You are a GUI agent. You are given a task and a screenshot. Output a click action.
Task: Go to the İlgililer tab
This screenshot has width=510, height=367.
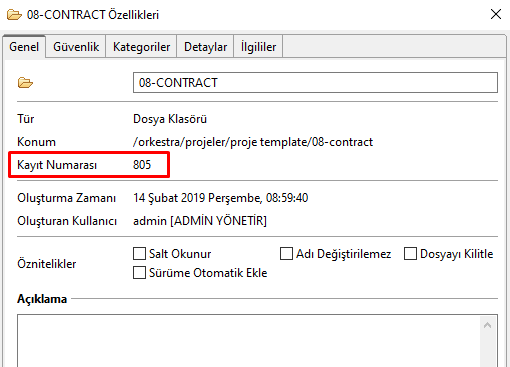coord(258,47)
